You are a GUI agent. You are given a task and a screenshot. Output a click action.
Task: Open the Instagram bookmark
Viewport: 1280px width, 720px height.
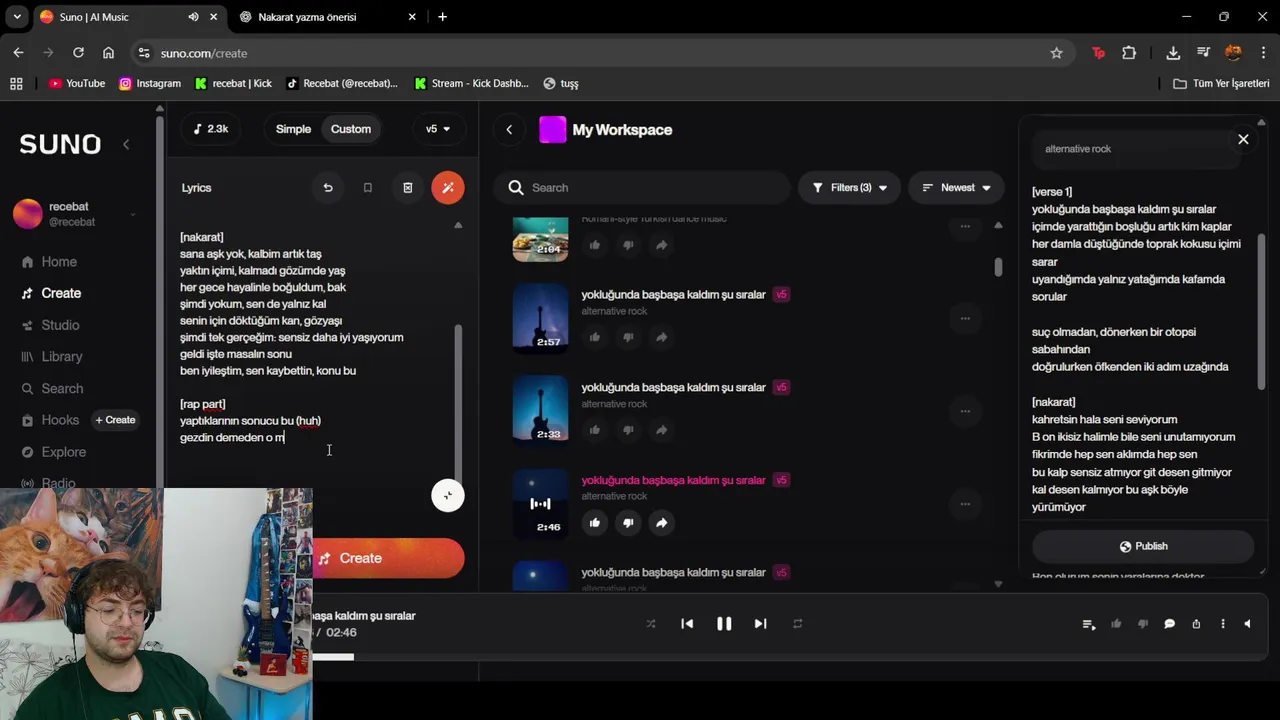coord(150,84)
